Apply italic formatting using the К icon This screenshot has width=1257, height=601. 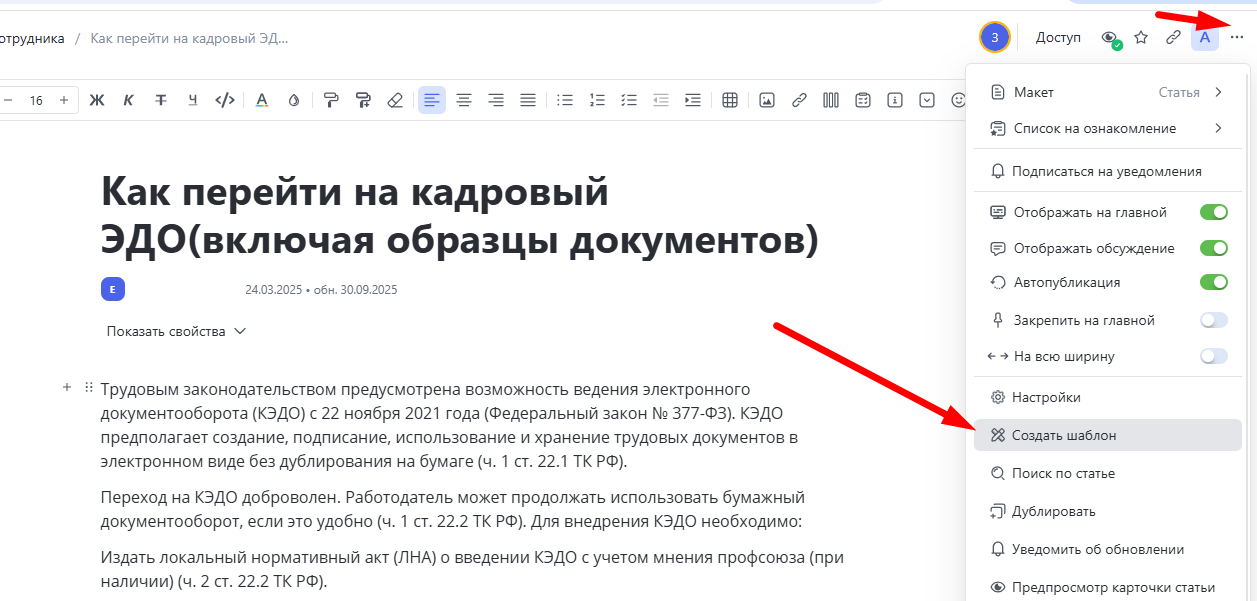[128, 99]
